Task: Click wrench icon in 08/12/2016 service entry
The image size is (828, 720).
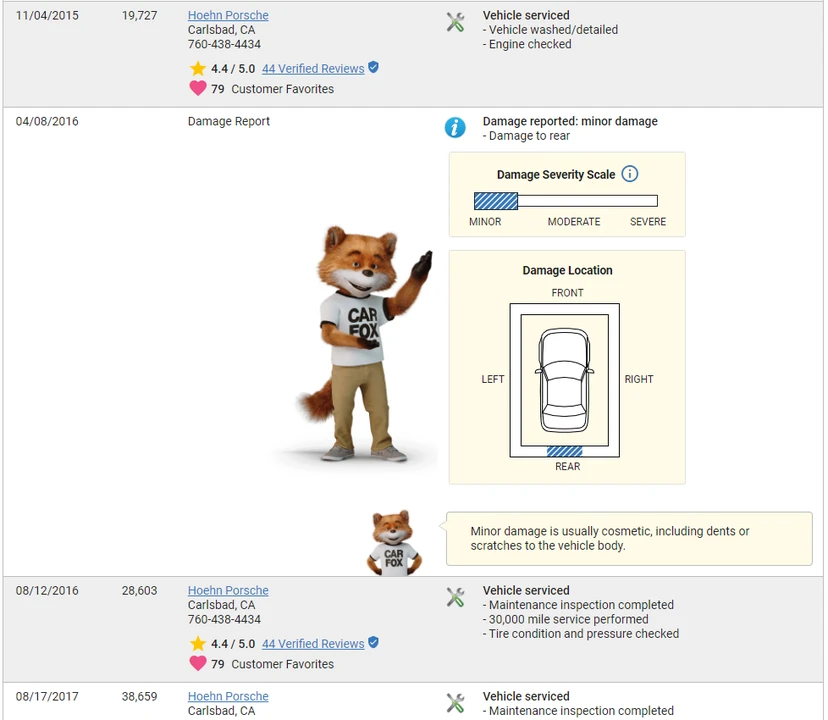Action: (x=455, y=597)
